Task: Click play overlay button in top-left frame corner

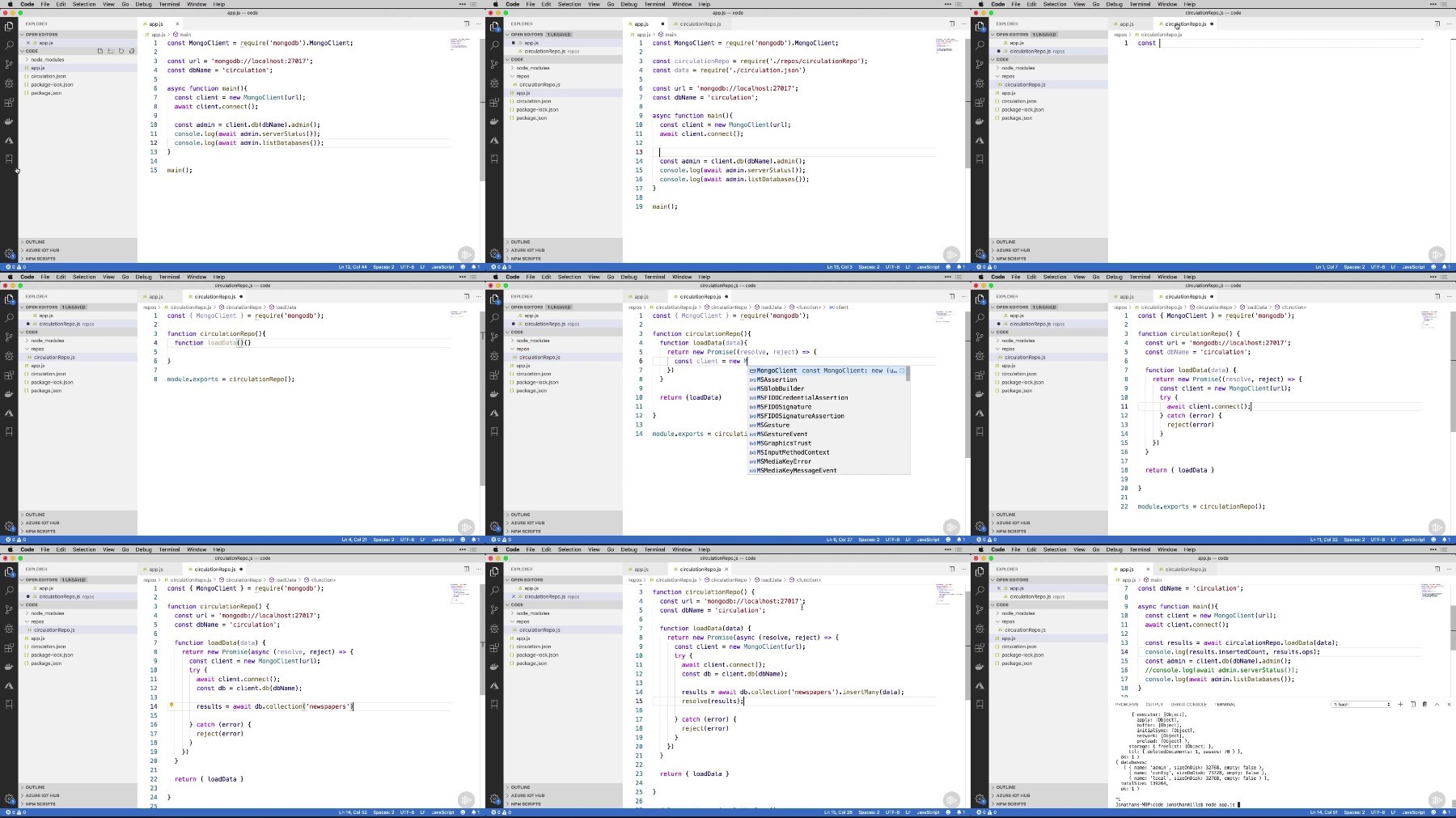Action: [x=466, y=254]
